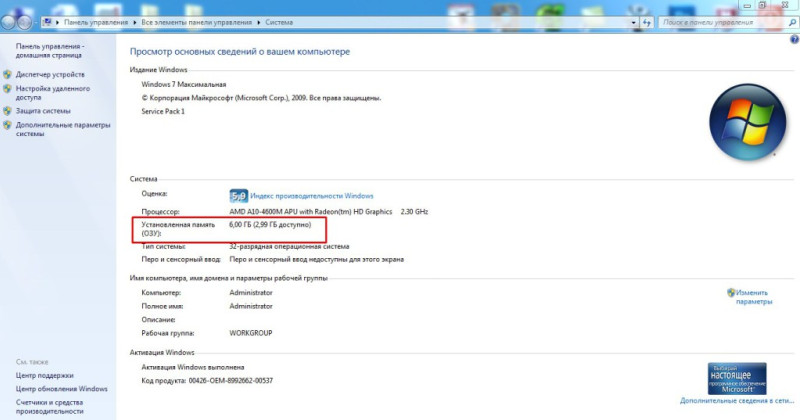Maximize the System window
800x420 pixels.
click(762, 5)
